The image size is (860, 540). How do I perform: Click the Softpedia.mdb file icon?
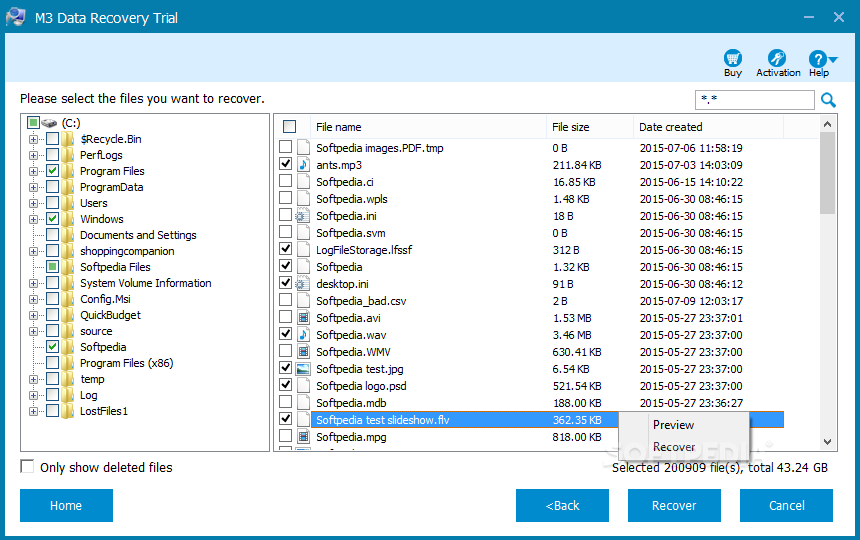click(x=303, y=402)
